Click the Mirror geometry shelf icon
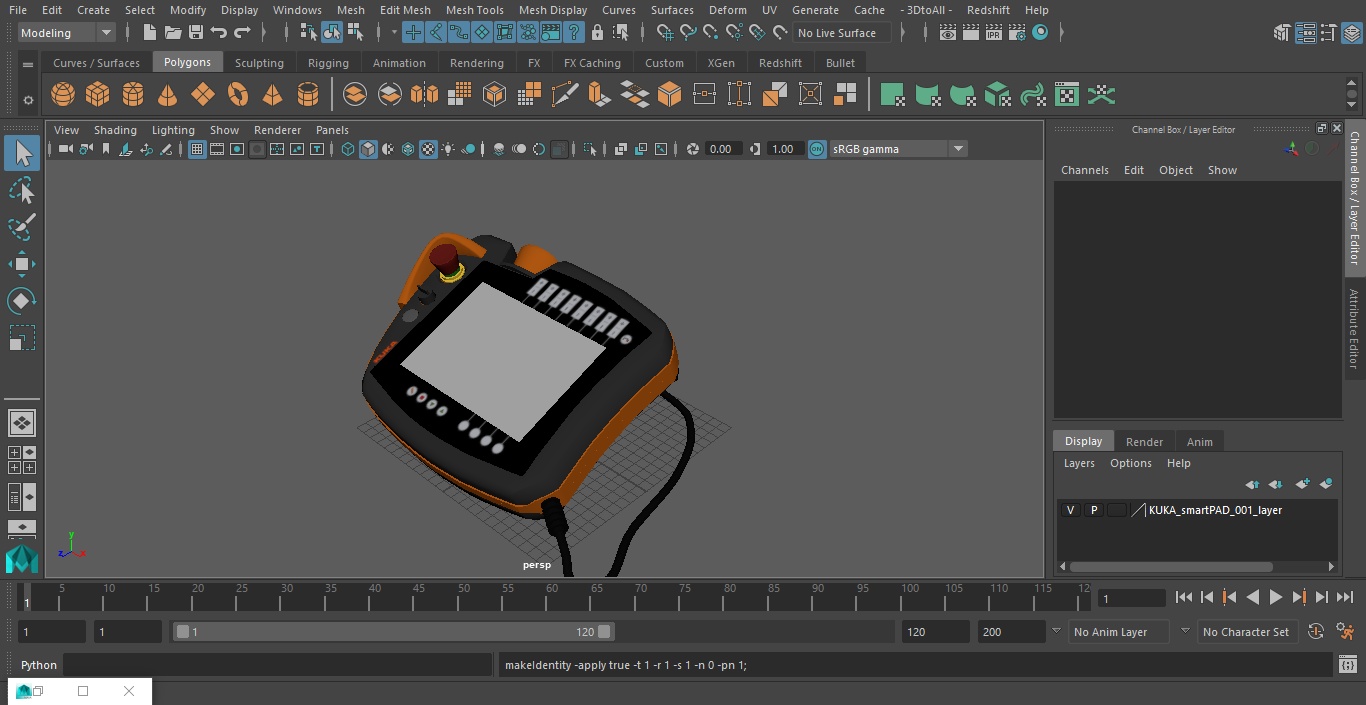This screenshot has height=705, width=1366. click(x=425, y=95)
